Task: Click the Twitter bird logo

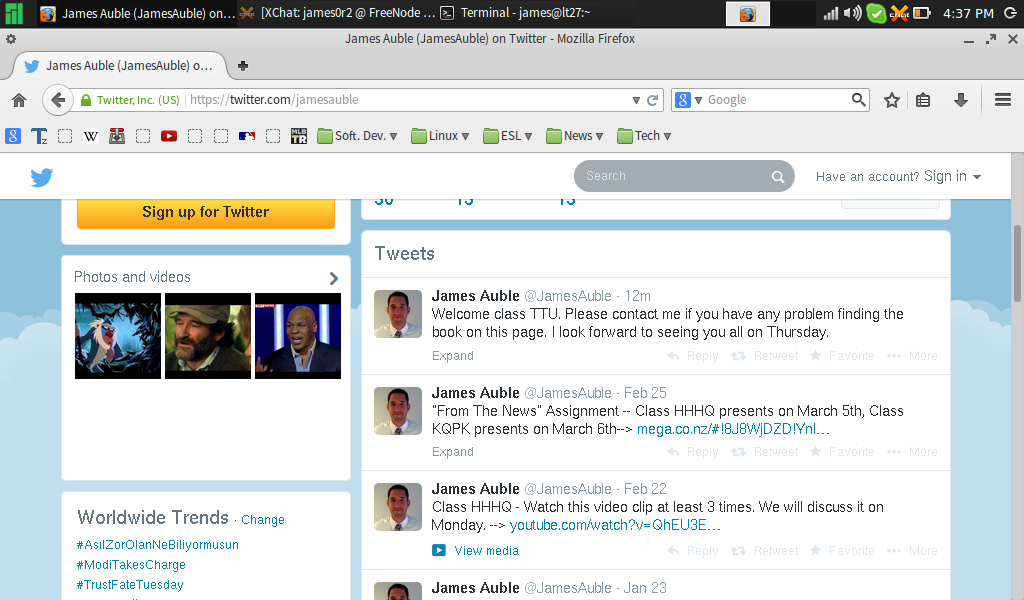Action: tap(42, 177)
